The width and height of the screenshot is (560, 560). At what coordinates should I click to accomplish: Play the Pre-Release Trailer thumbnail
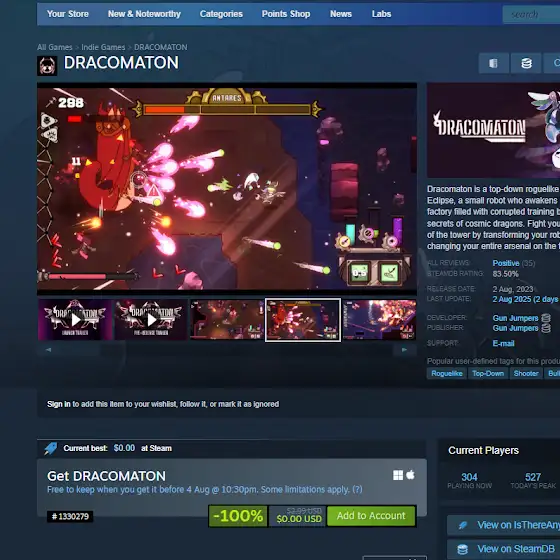click(151, 320)
